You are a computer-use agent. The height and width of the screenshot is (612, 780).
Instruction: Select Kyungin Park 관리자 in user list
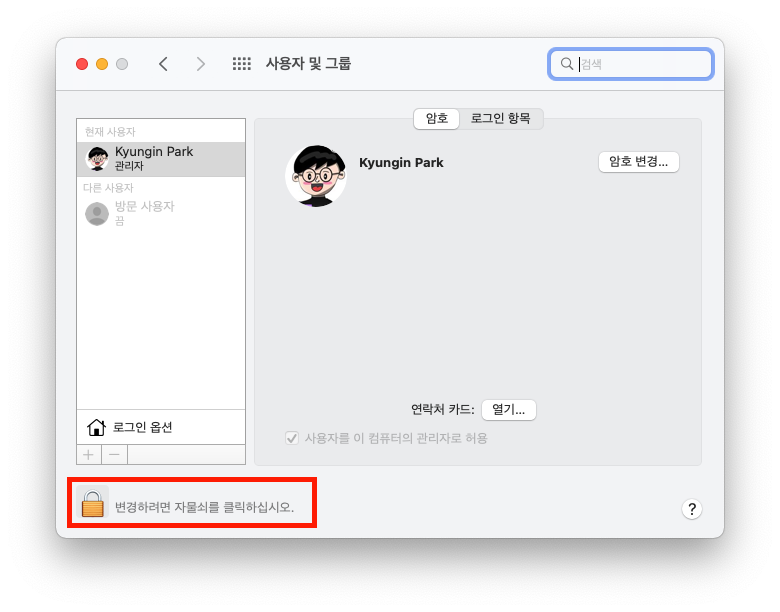click(161, 159)
